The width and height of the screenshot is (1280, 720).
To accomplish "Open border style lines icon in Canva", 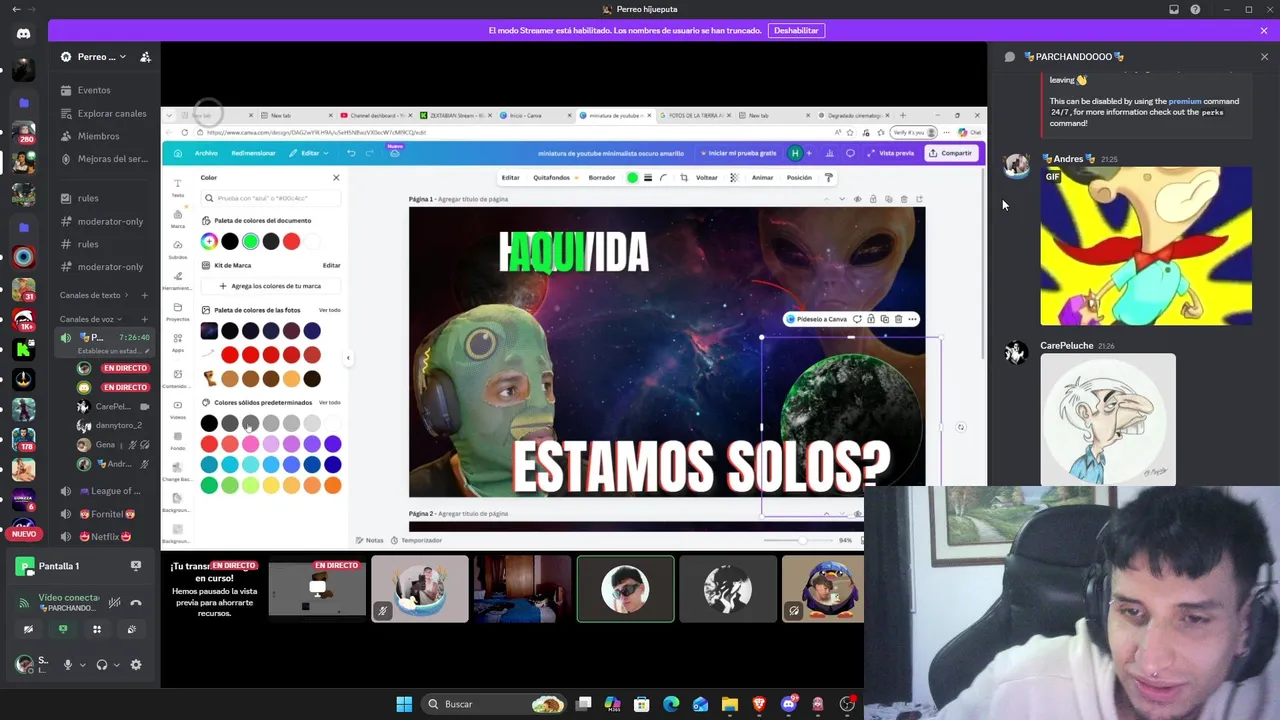I will pyautogui.click(x=648, y=178).
